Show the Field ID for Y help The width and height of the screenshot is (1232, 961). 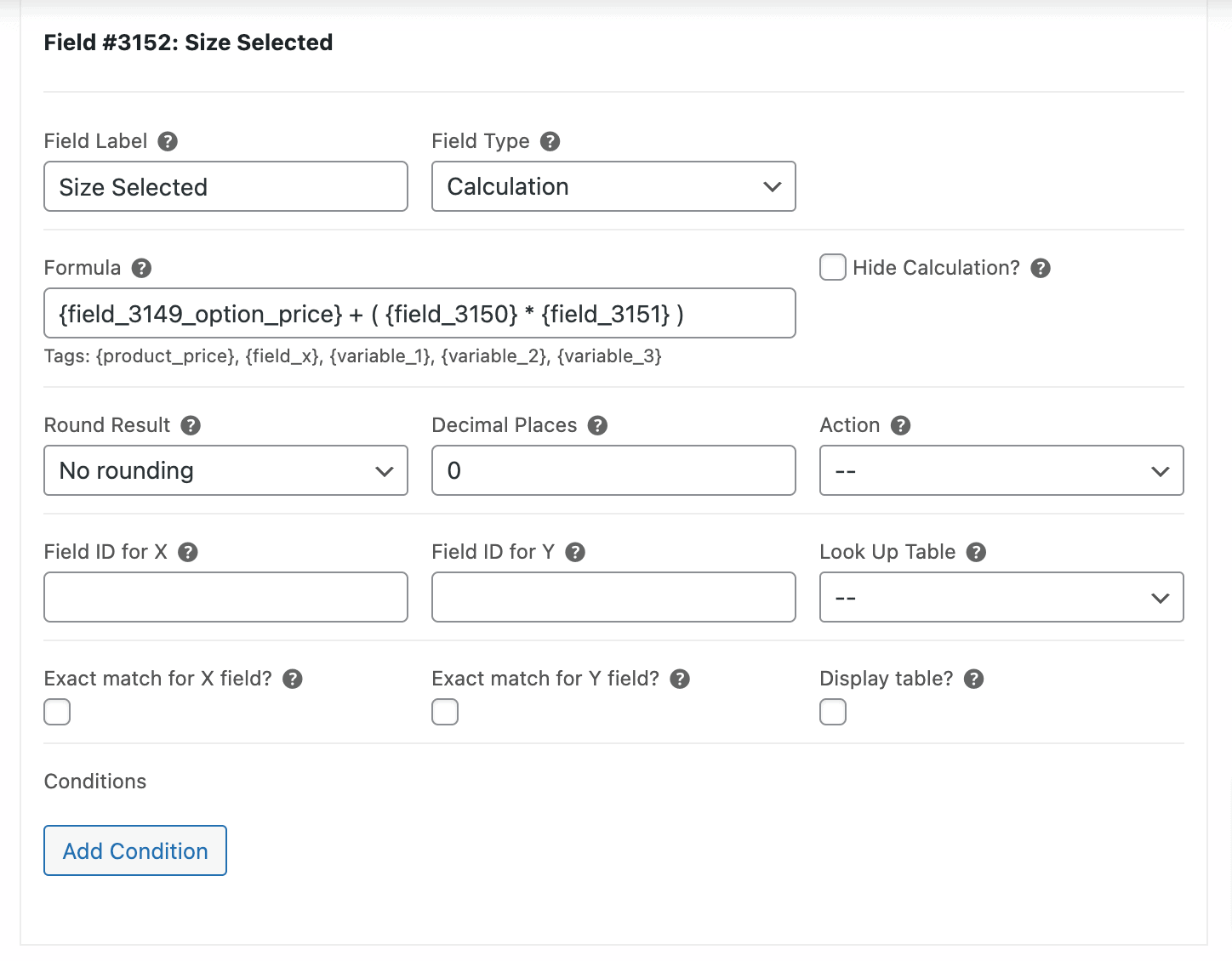[x=575, y=552]
